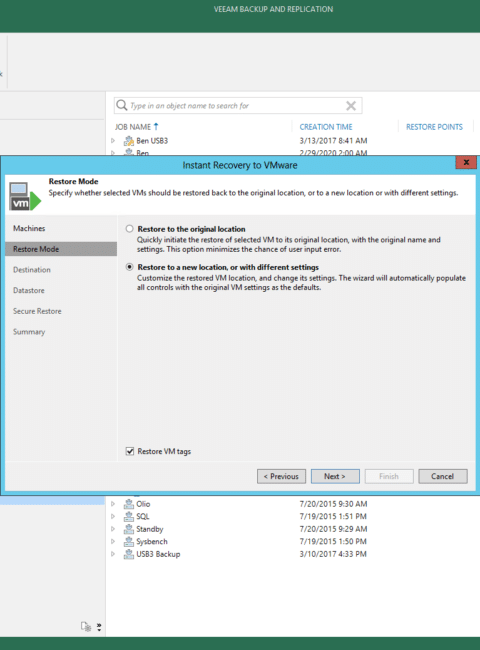Click the Next button

click(335, 476)
